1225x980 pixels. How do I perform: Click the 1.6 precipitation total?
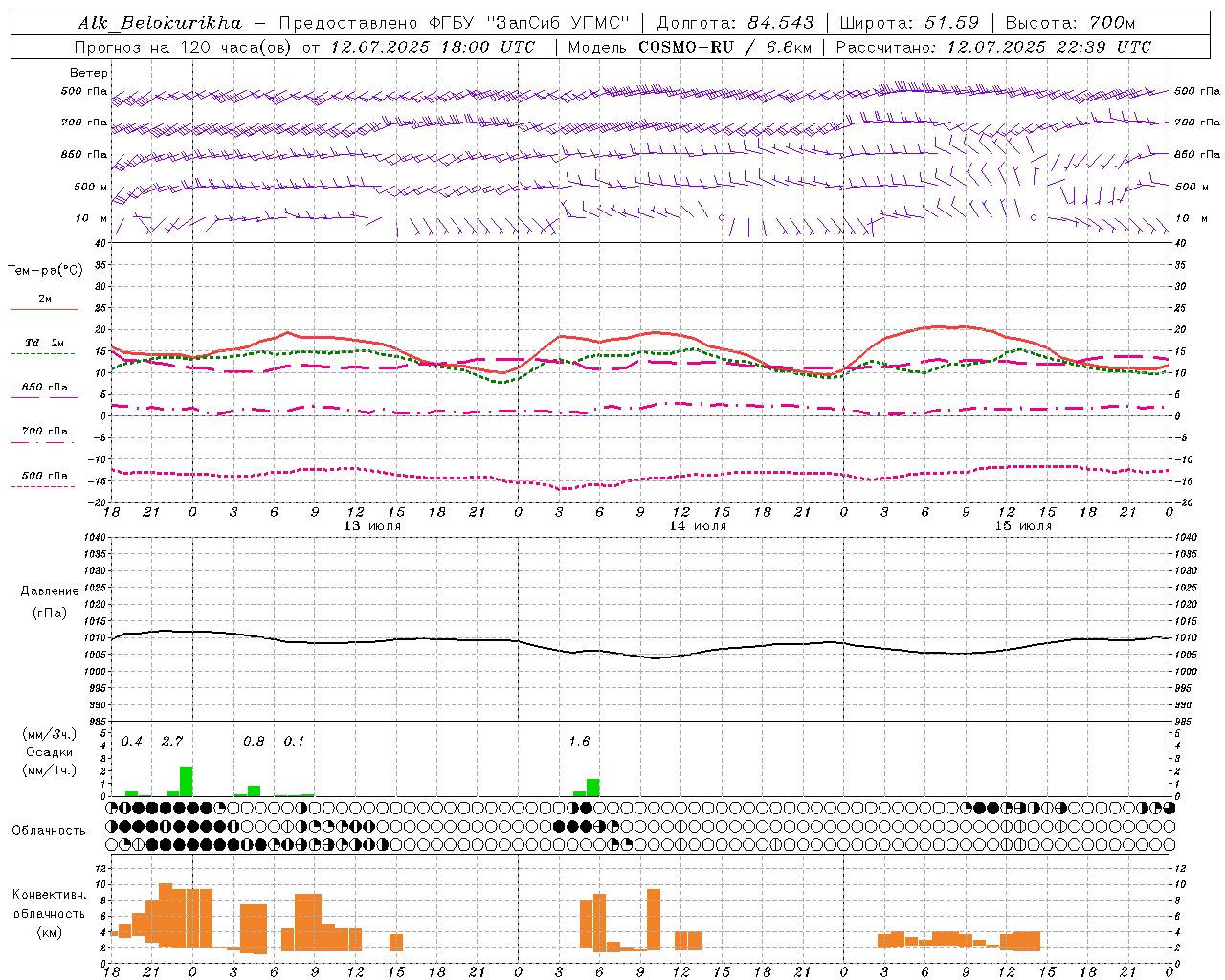click(579, 742)
